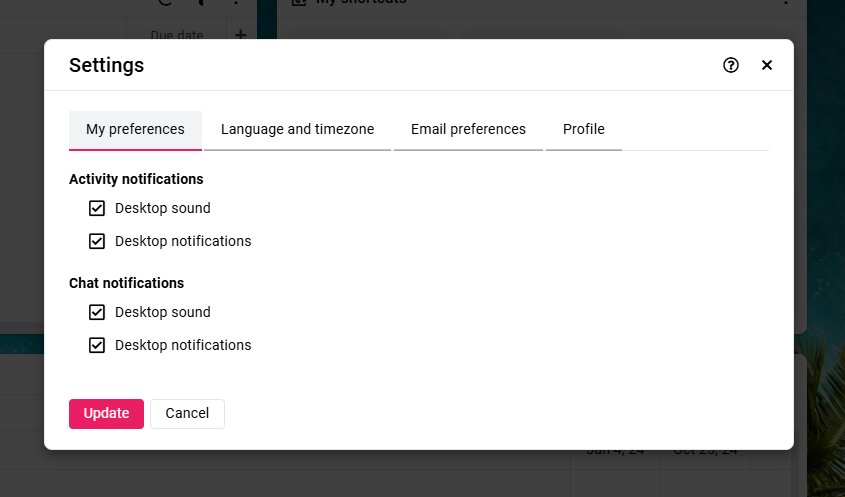
Task: Click the Chat notifications heading
Action: pyautogui.click(x=127, y=283)
